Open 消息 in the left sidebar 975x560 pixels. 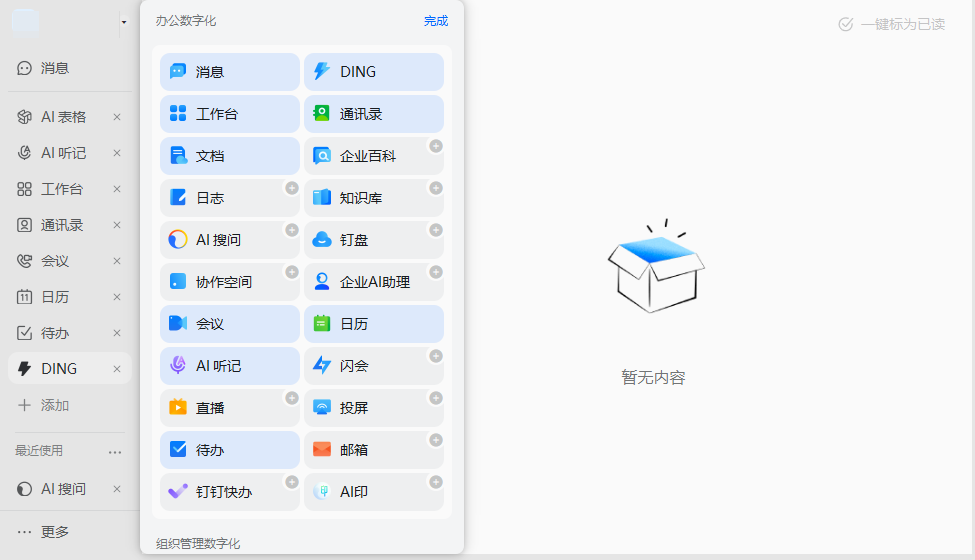[x=70, y=68]
